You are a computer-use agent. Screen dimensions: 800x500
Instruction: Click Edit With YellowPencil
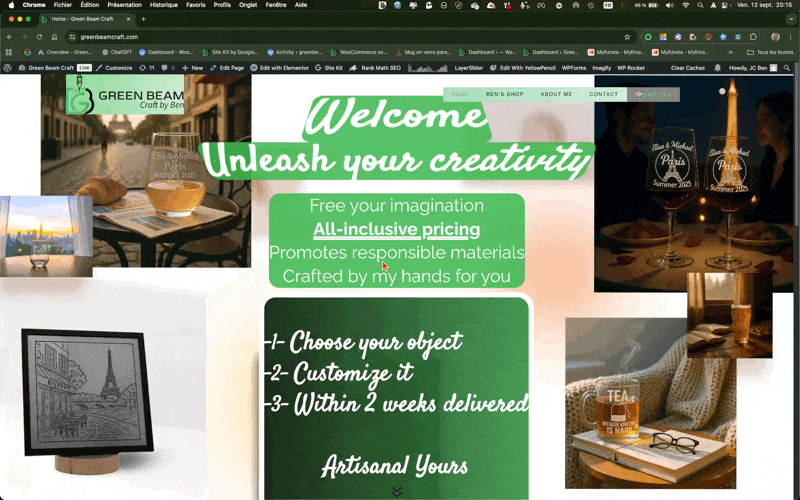click(523, 68)
